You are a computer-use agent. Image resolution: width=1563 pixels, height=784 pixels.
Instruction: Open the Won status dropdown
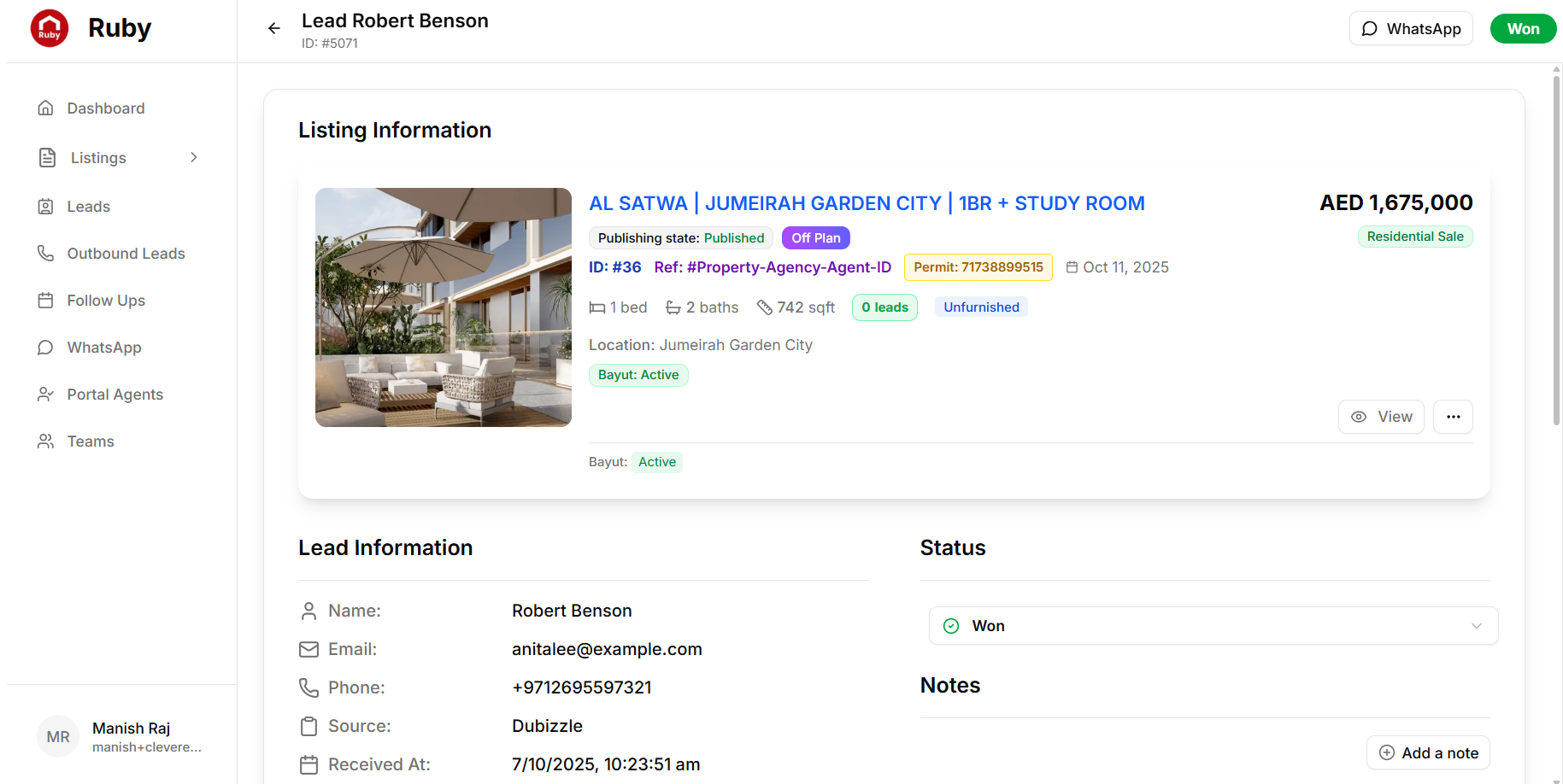[1213, 626]
